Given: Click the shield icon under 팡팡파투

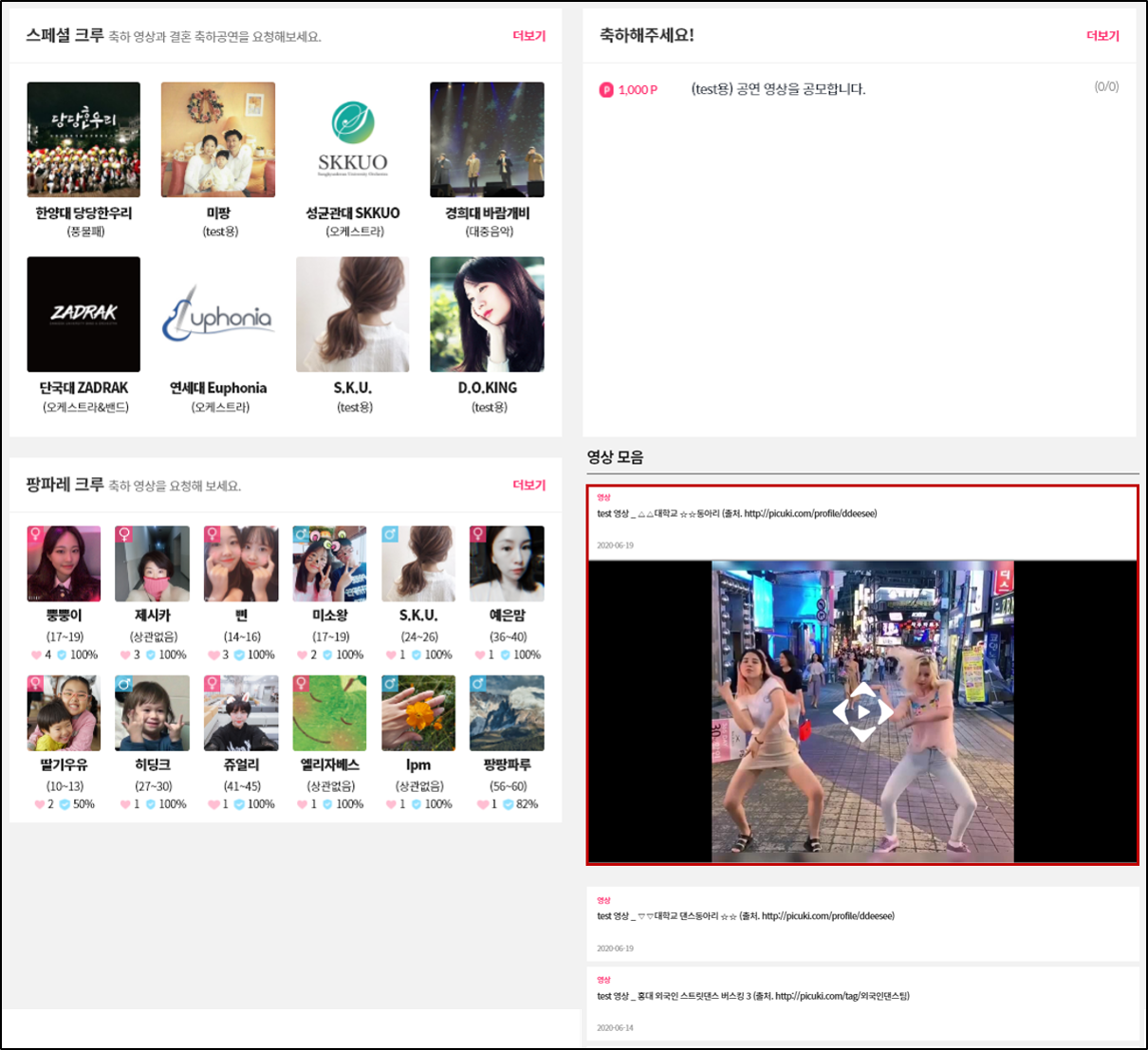Looking at the screenshot, I should click(x=508, y=804).
